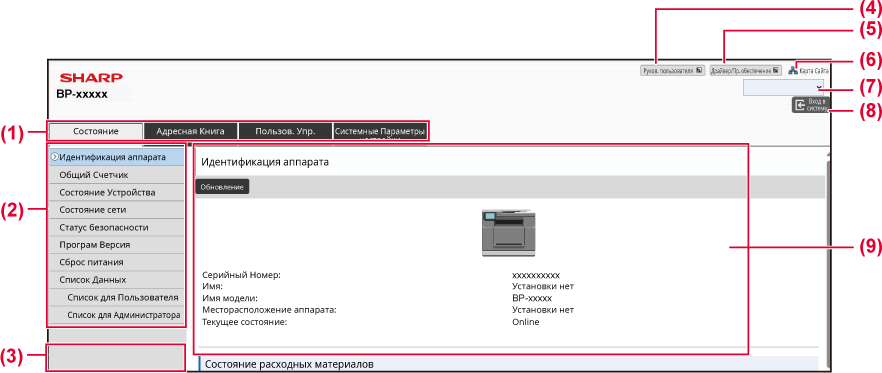Select Идентификация аппарата in sidebar
The image size is (882, 373).
click(x=116, y=157)
